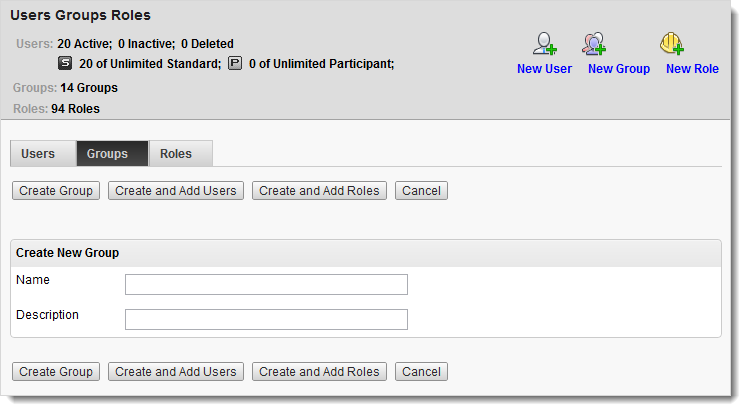Click the bottom Create and Add Users button
The image size is (746, 411).
pos(176,372)
